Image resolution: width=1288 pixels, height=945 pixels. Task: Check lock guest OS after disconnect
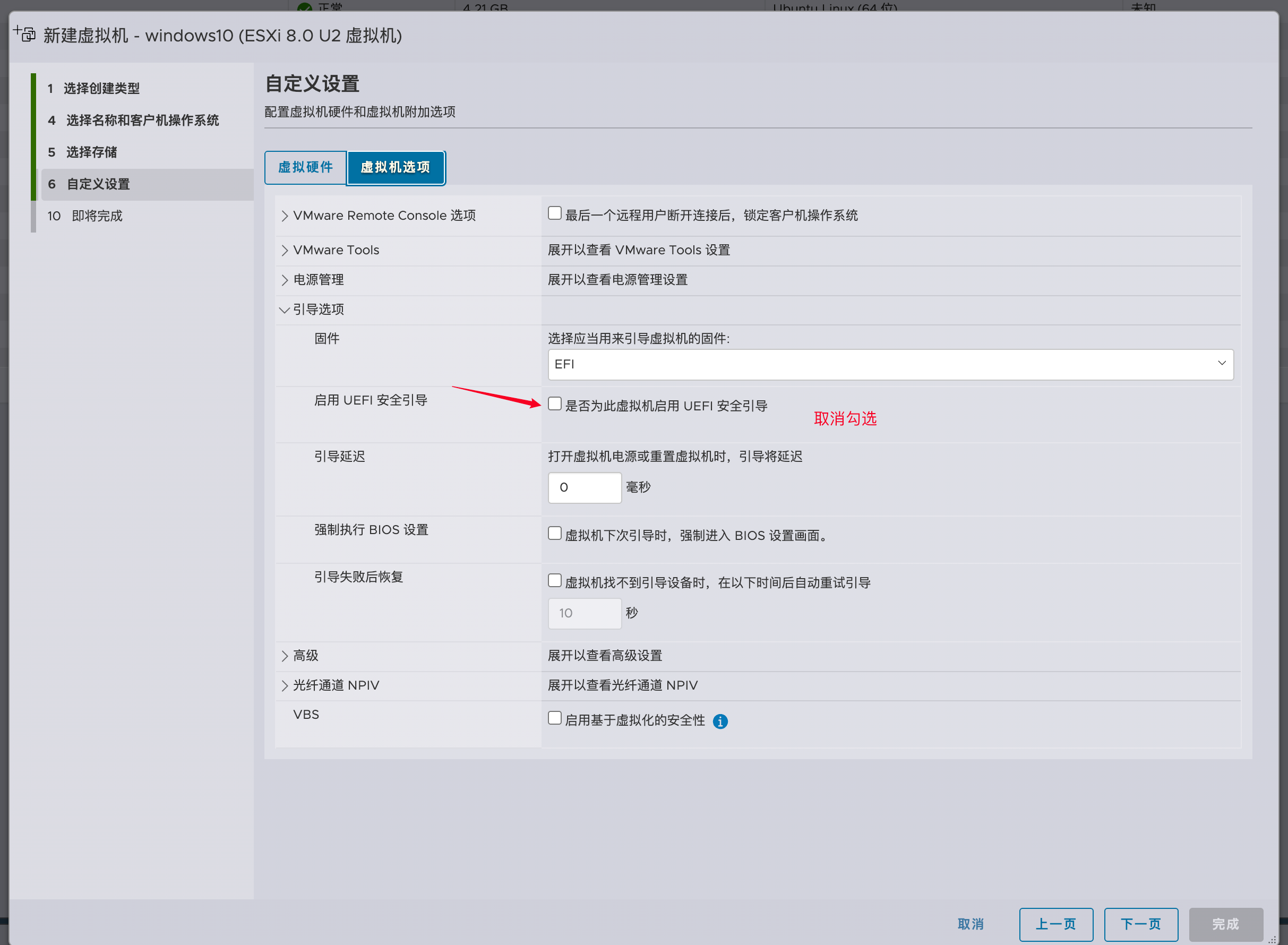tap(554, 213)
